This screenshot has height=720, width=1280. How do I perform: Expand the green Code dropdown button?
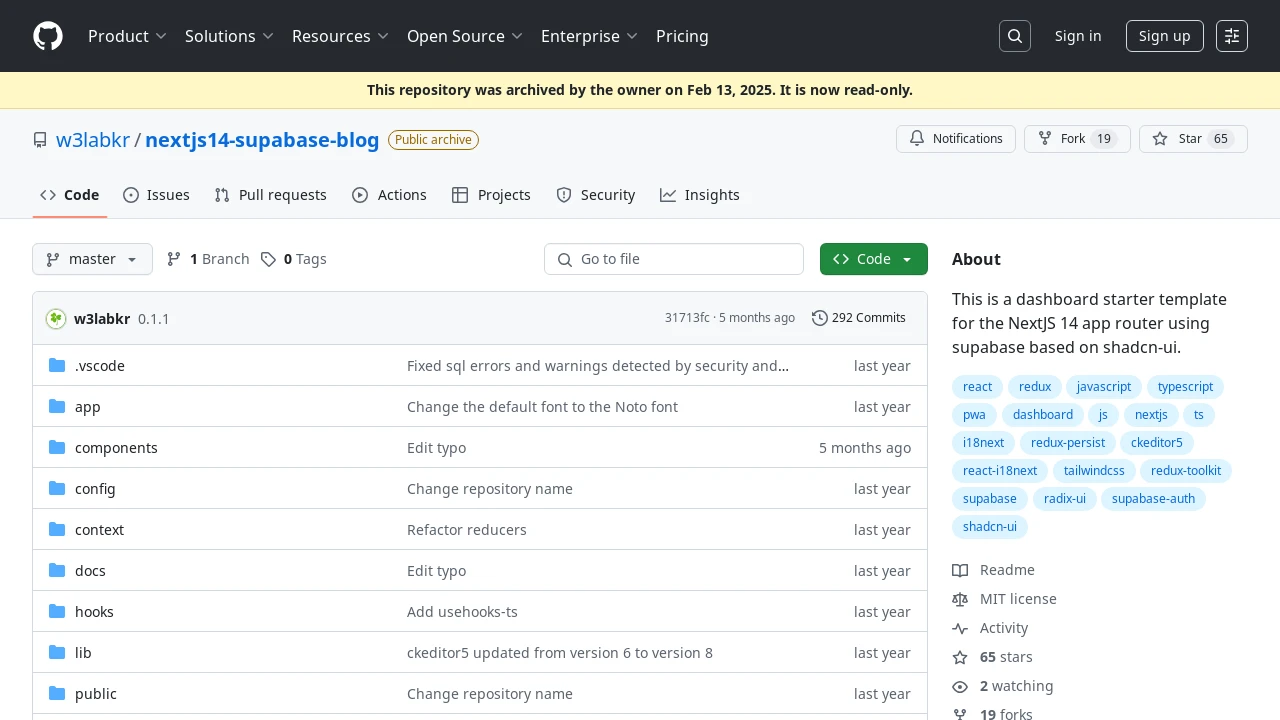tap(874, 259)
